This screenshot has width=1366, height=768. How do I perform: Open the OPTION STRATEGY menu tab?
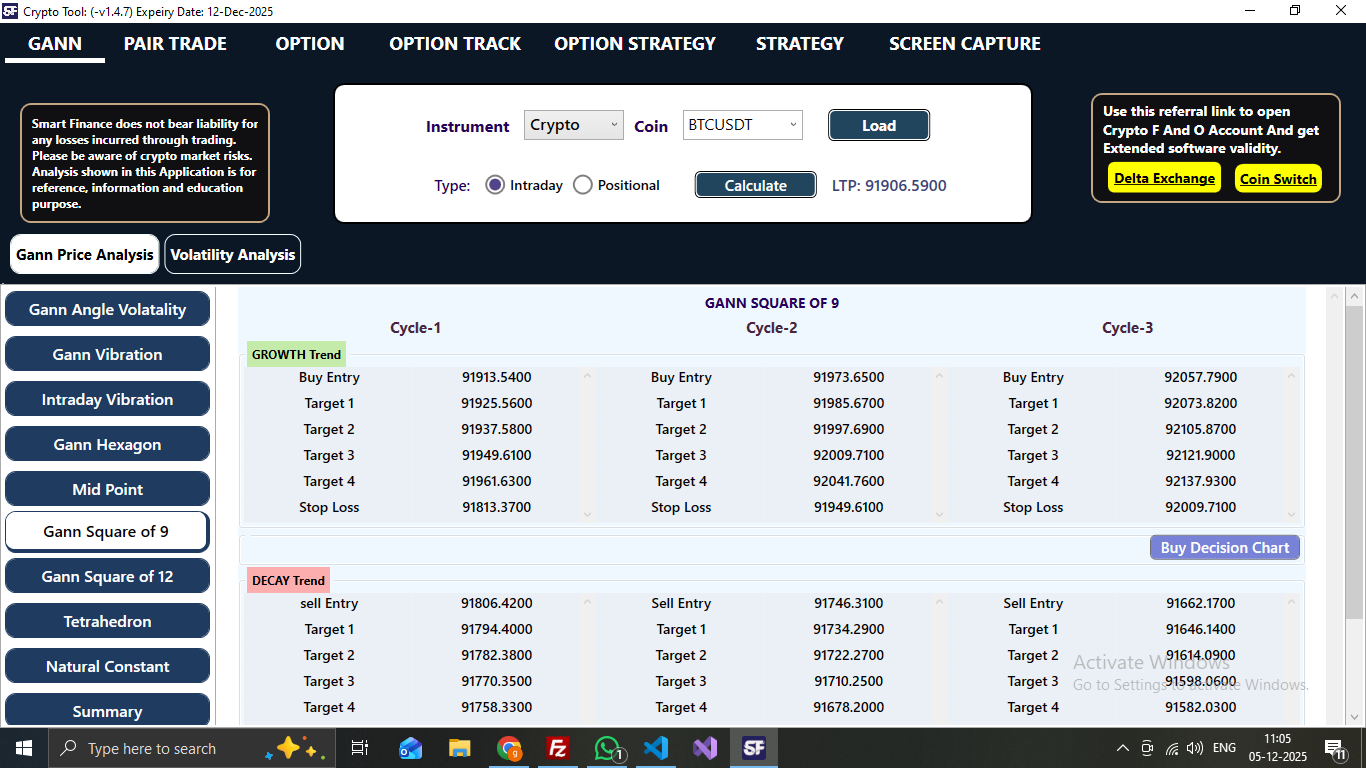click(634, 43)
